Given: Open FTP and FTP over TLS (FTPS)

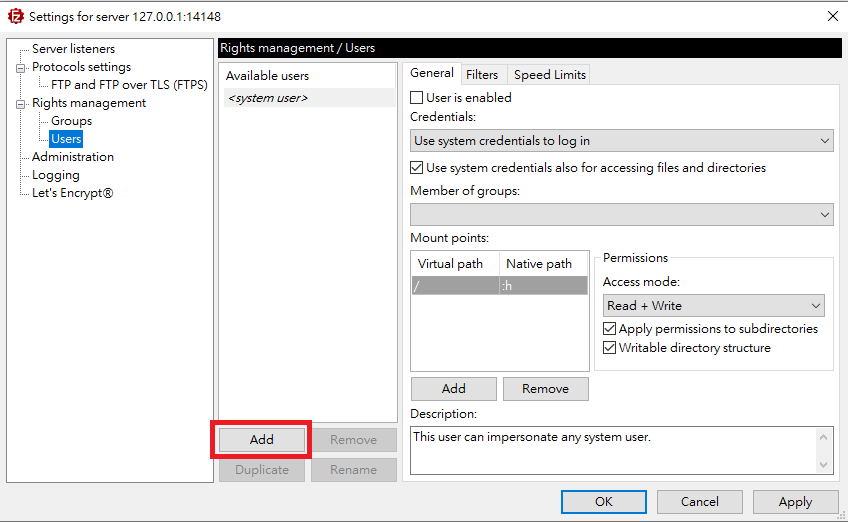Looking at the screenshot, I should [x=129, y=84].
